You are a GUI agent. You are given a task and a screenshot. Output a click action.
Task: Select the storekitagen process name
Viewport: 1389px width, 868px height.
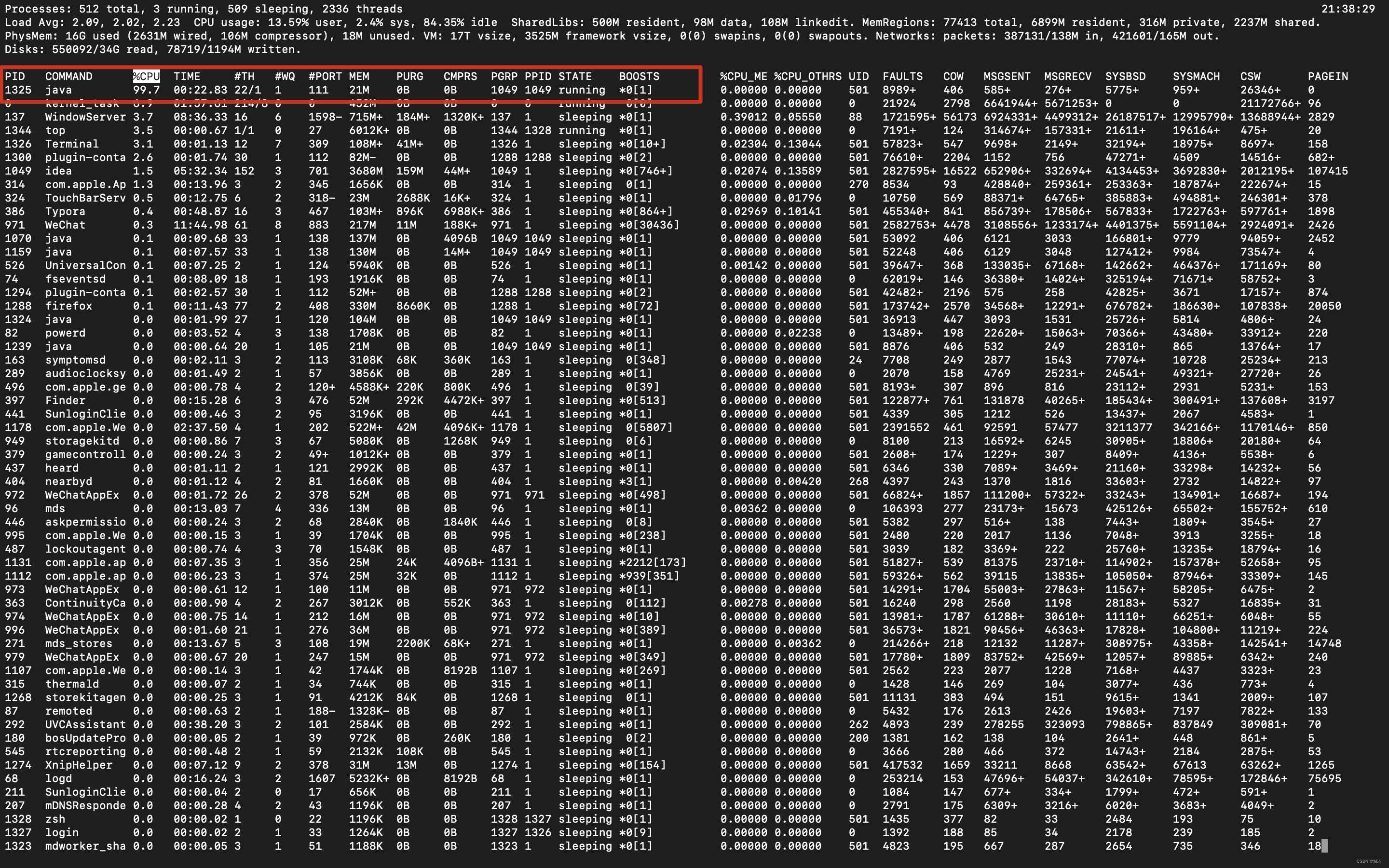[x=85, y=697]
